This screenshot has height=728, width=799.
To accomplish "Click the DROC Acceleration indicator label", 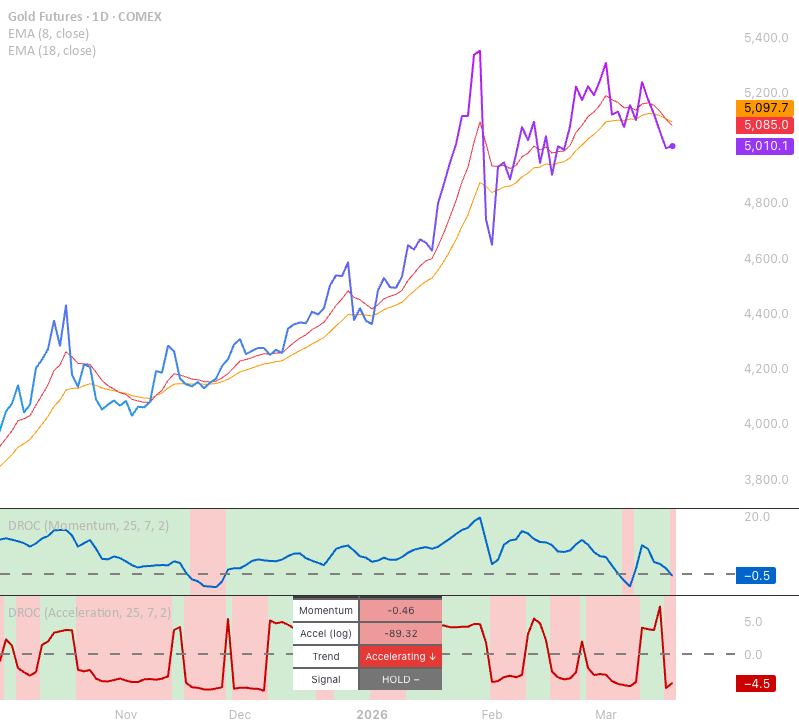I will pyautogui.click(x=89, y=612).
